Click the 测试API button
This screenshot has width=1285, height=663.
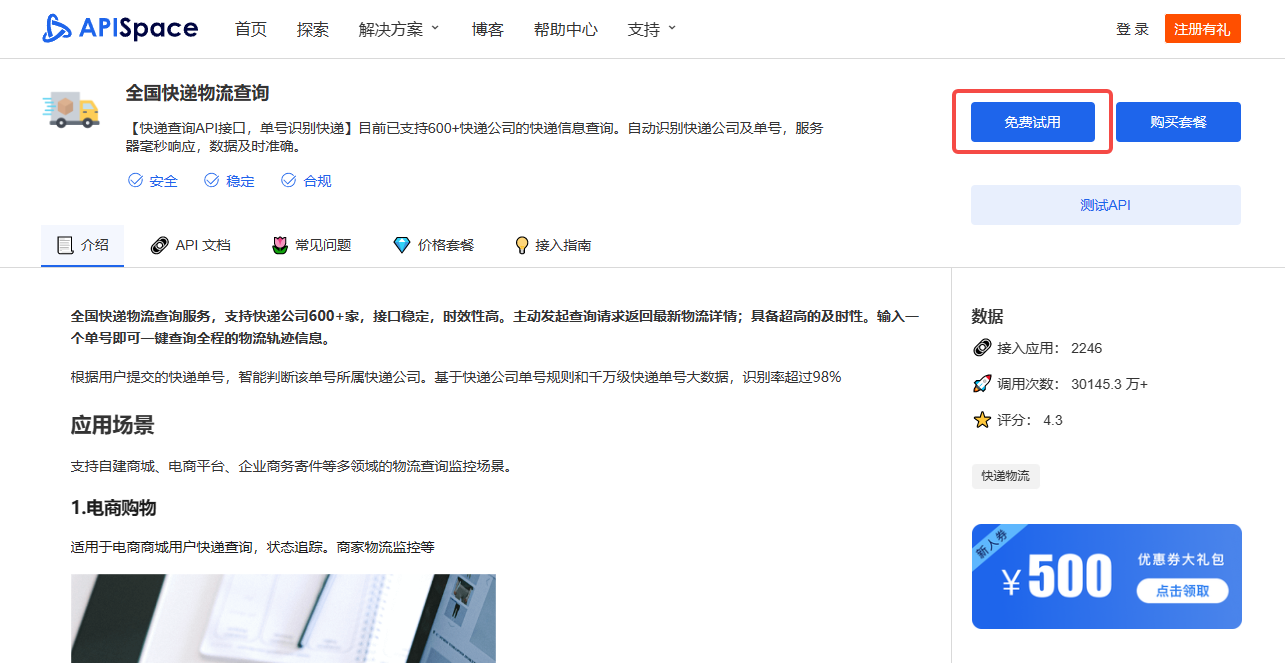click(1106, 205)
